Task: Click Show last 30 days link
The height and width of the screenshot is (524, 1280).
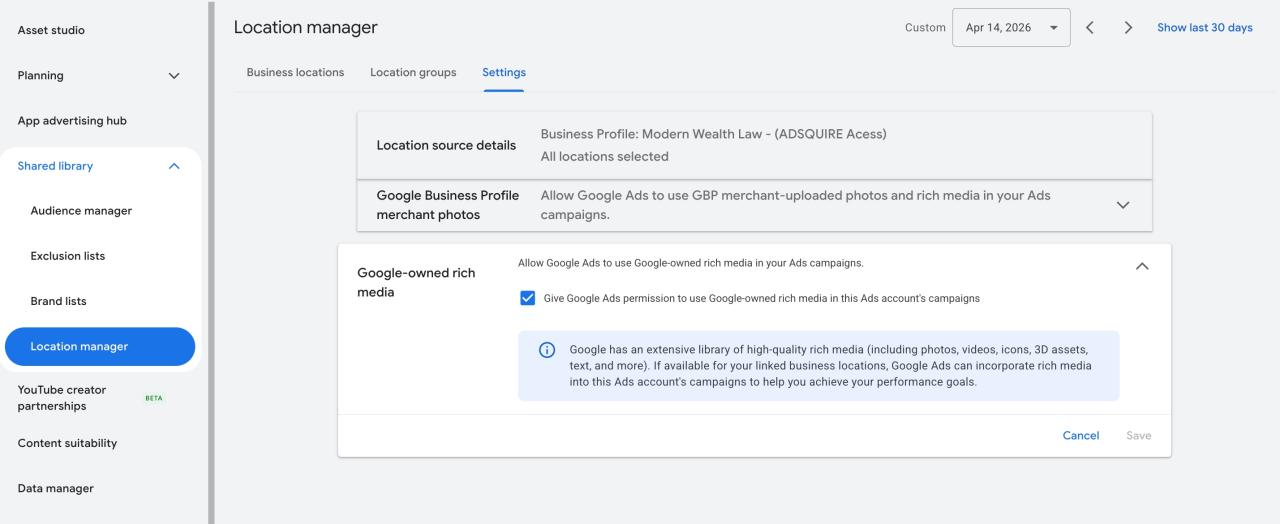Action: [1204, 28]
